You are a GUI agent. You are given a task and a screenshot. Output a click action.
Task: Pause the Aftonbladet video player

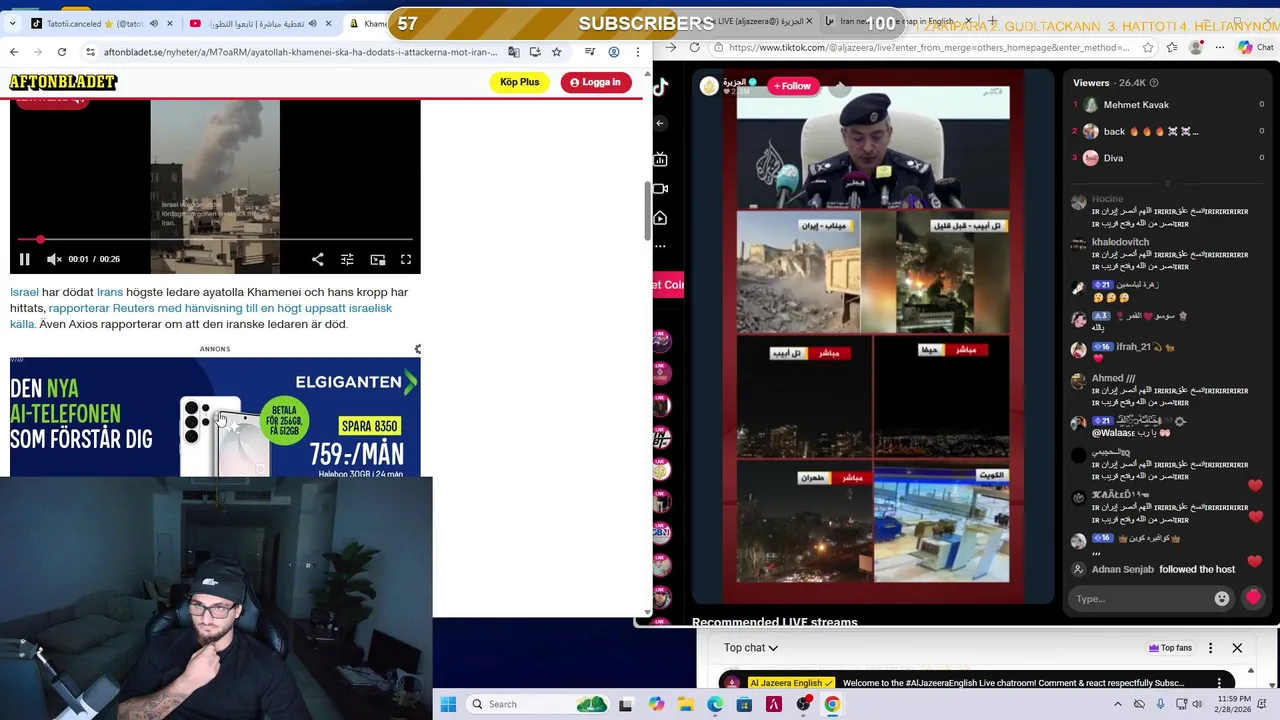(25, 259)
